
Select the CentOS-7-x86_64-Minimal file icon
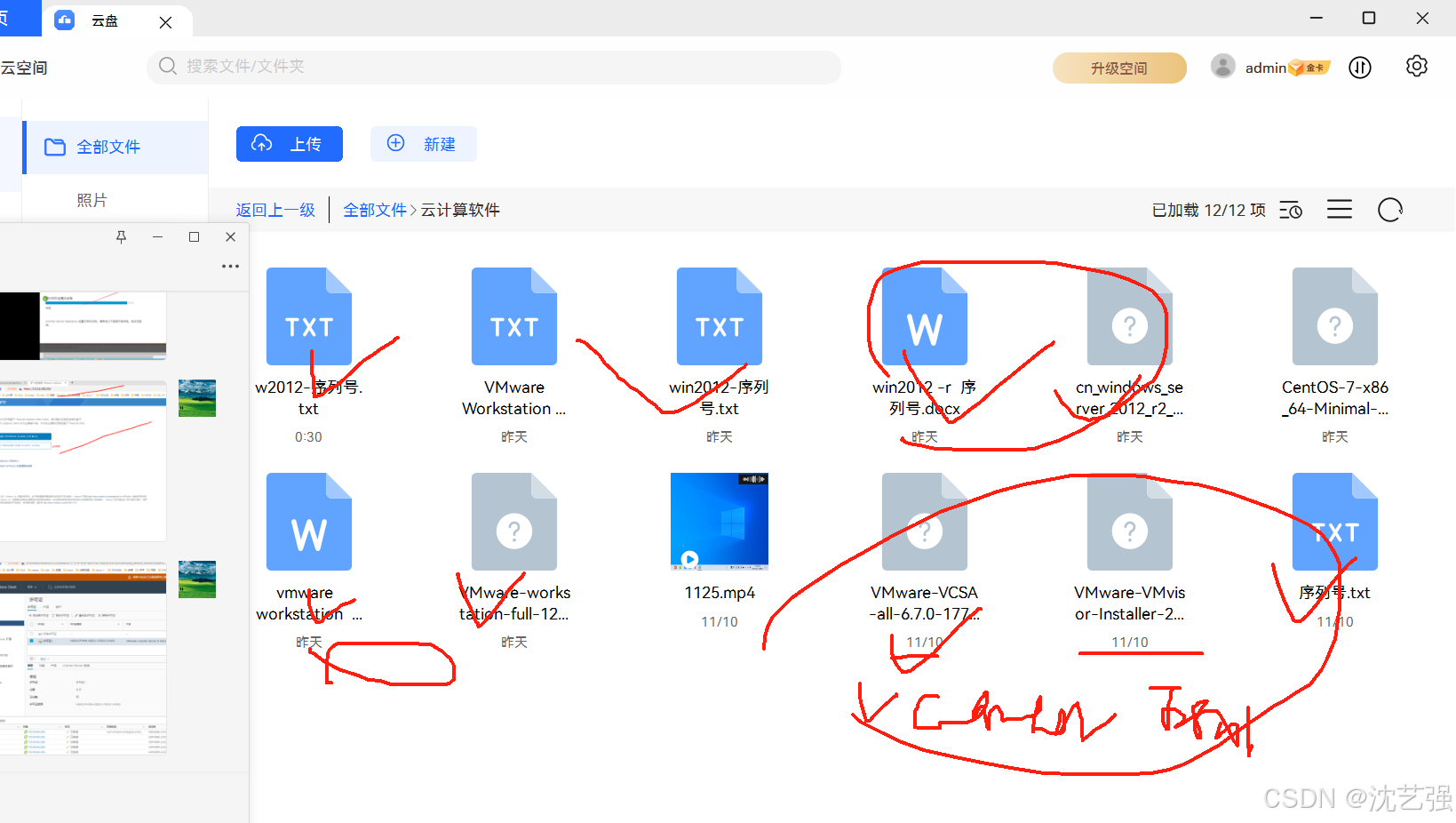[x=1335, y=316]
